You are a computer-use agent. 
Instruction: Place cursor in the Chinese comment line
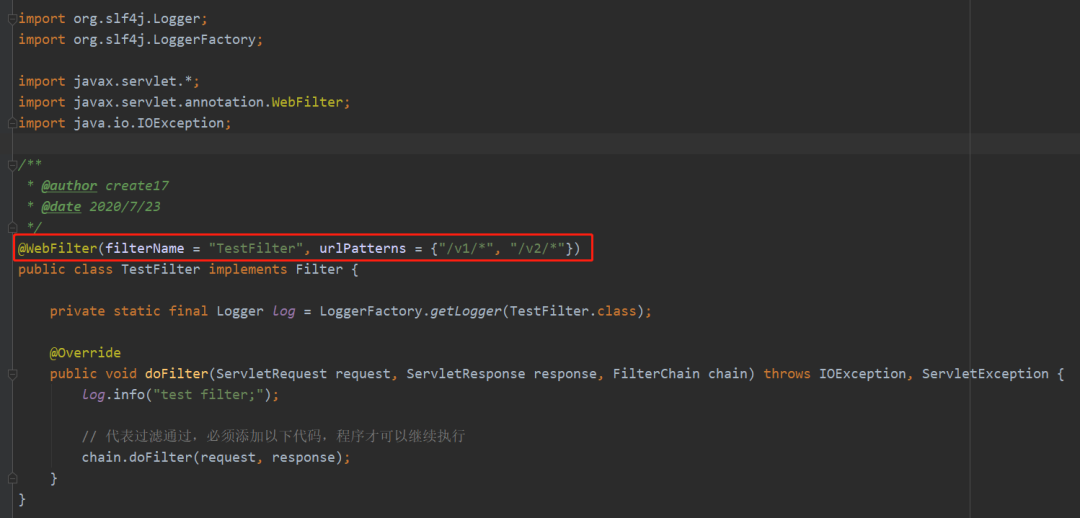click(272, 437)
